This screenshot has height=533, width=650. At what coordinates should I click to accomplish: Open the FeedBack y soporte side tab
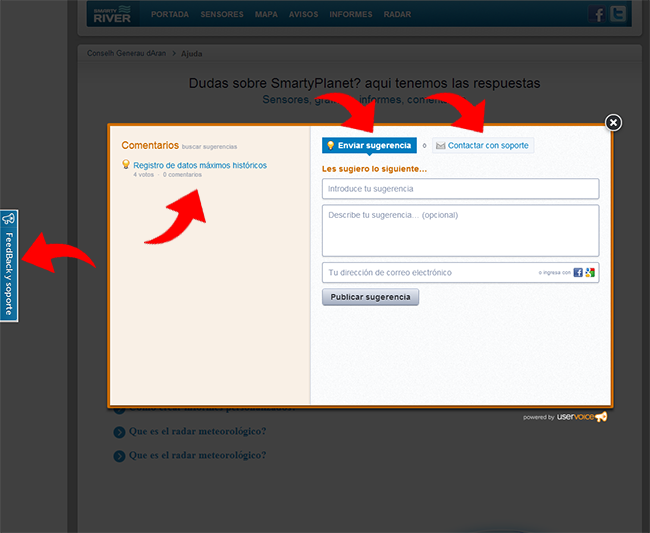tap(9, 266)
